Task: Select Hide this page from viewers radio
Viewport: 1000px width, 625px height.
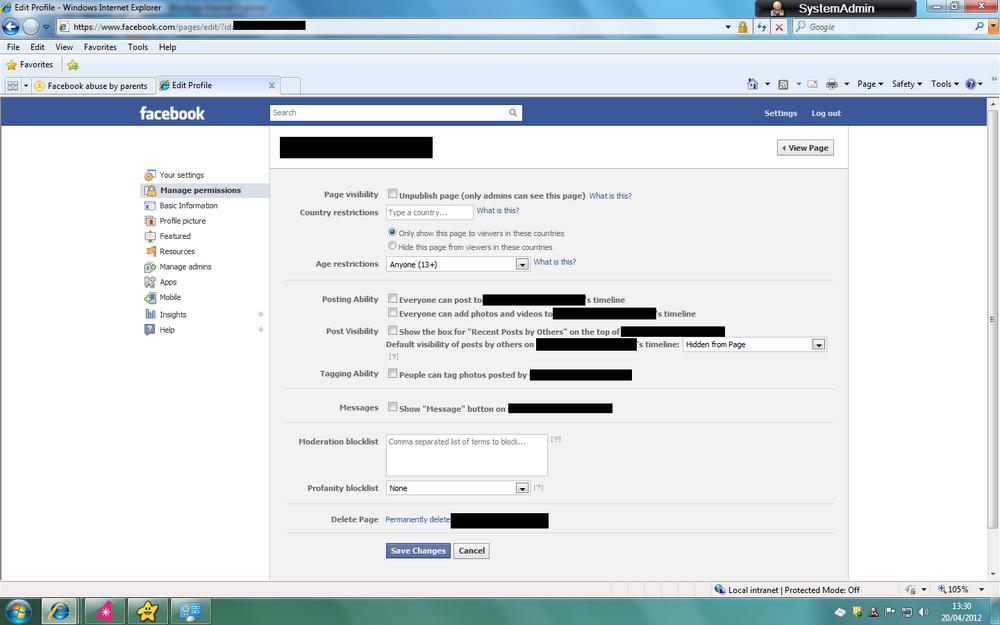Action: coord(392,246)
